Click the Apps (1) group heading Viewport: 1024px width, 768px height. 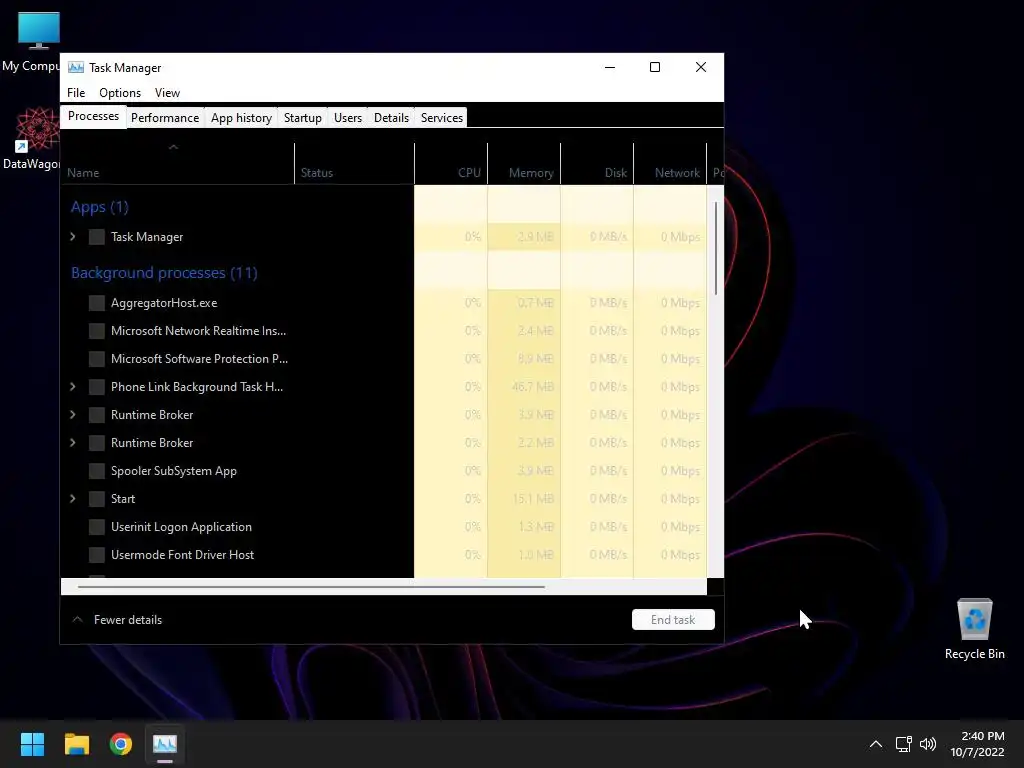pos(99,207)
